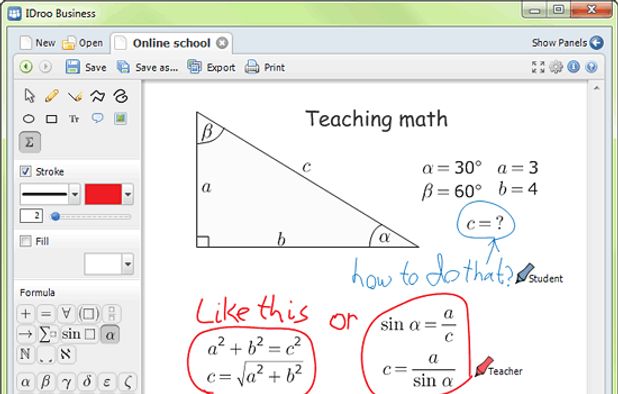Insert the beta symbol
Viewport: 618px width, 394px height.
coord(46,381)
